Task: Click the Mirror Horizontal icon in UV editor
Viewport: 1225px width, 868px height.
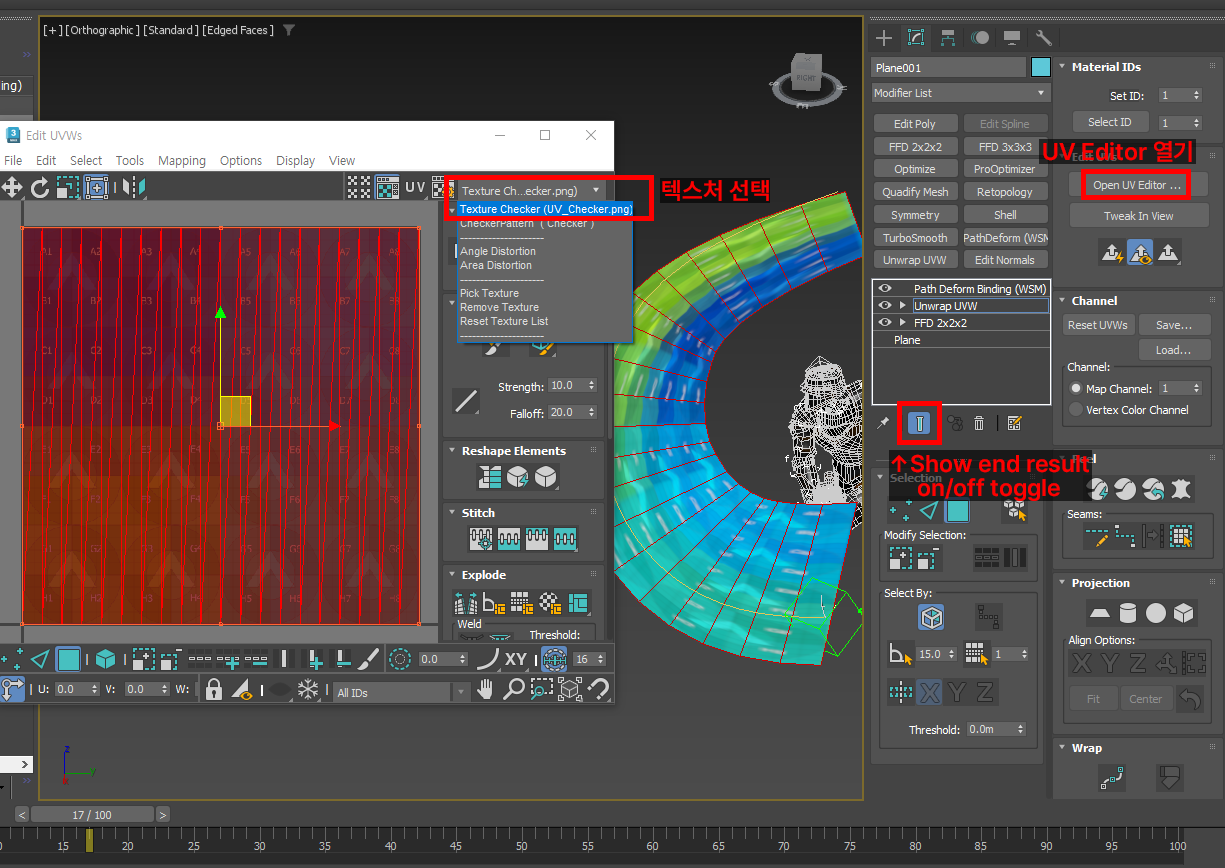Action: pyautogui.click(x=135, y=187)
